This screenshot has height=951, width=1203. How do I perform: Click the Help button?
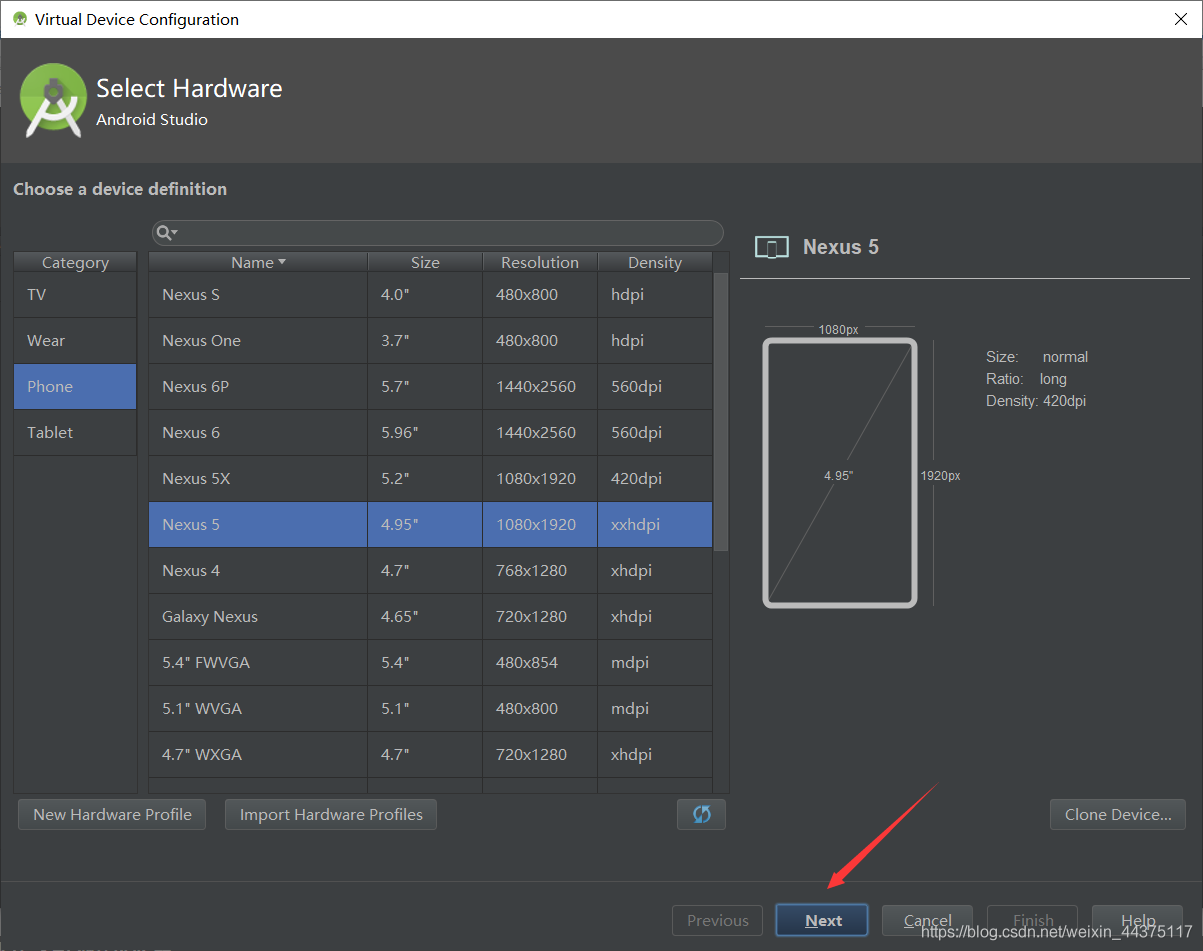(x=1138, y=920)
